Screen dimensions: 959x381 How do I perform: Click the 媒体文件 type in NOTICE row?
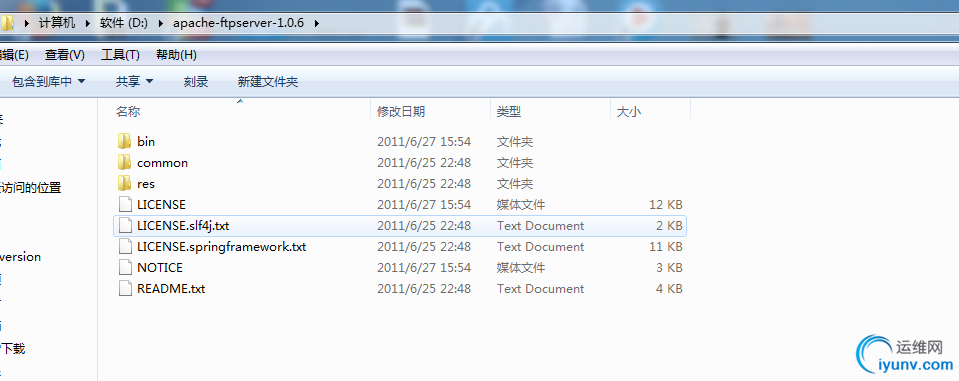click(x=520, y=268)
